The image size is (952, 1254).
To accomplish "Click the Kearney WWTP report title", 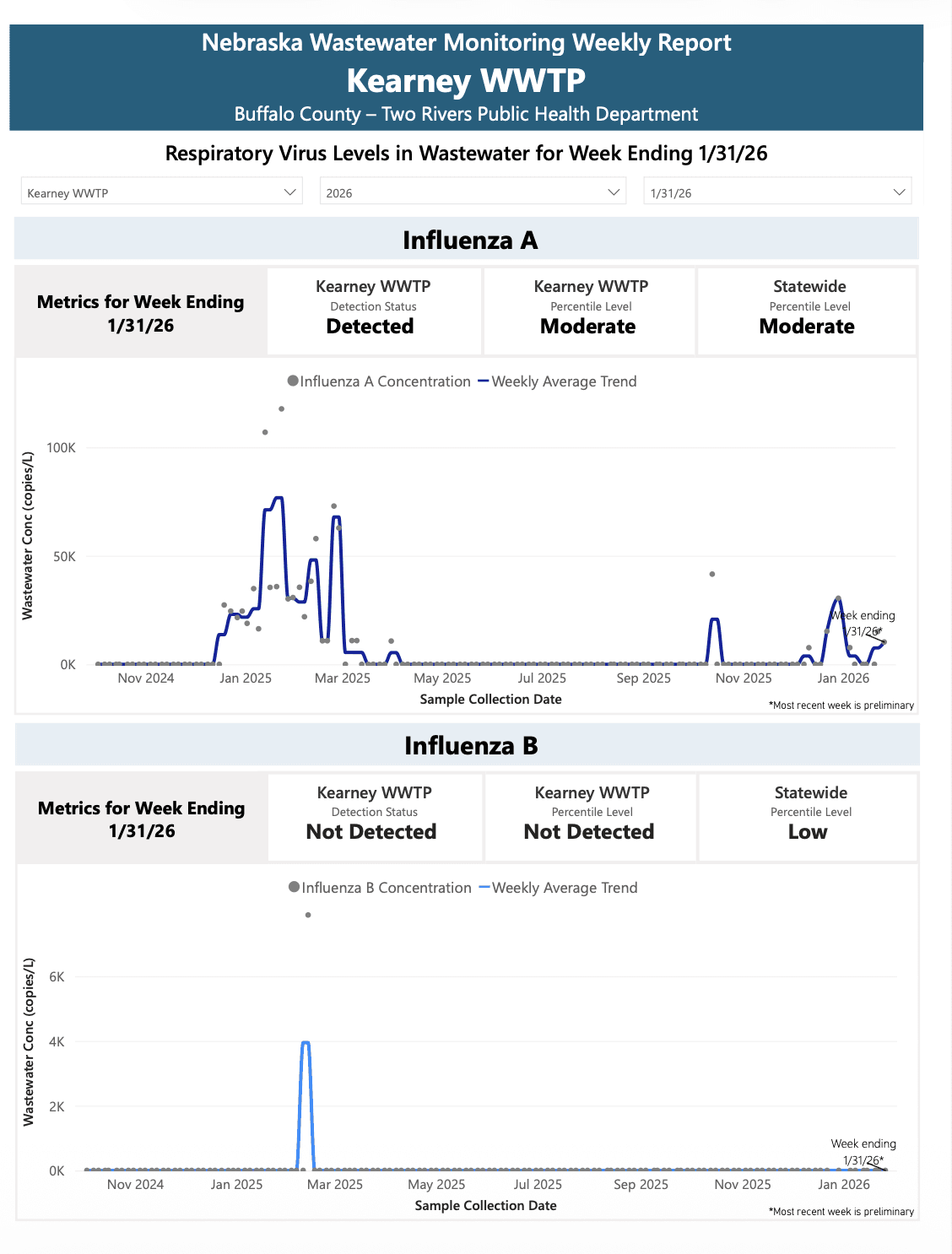I will (x=465, y=81).
